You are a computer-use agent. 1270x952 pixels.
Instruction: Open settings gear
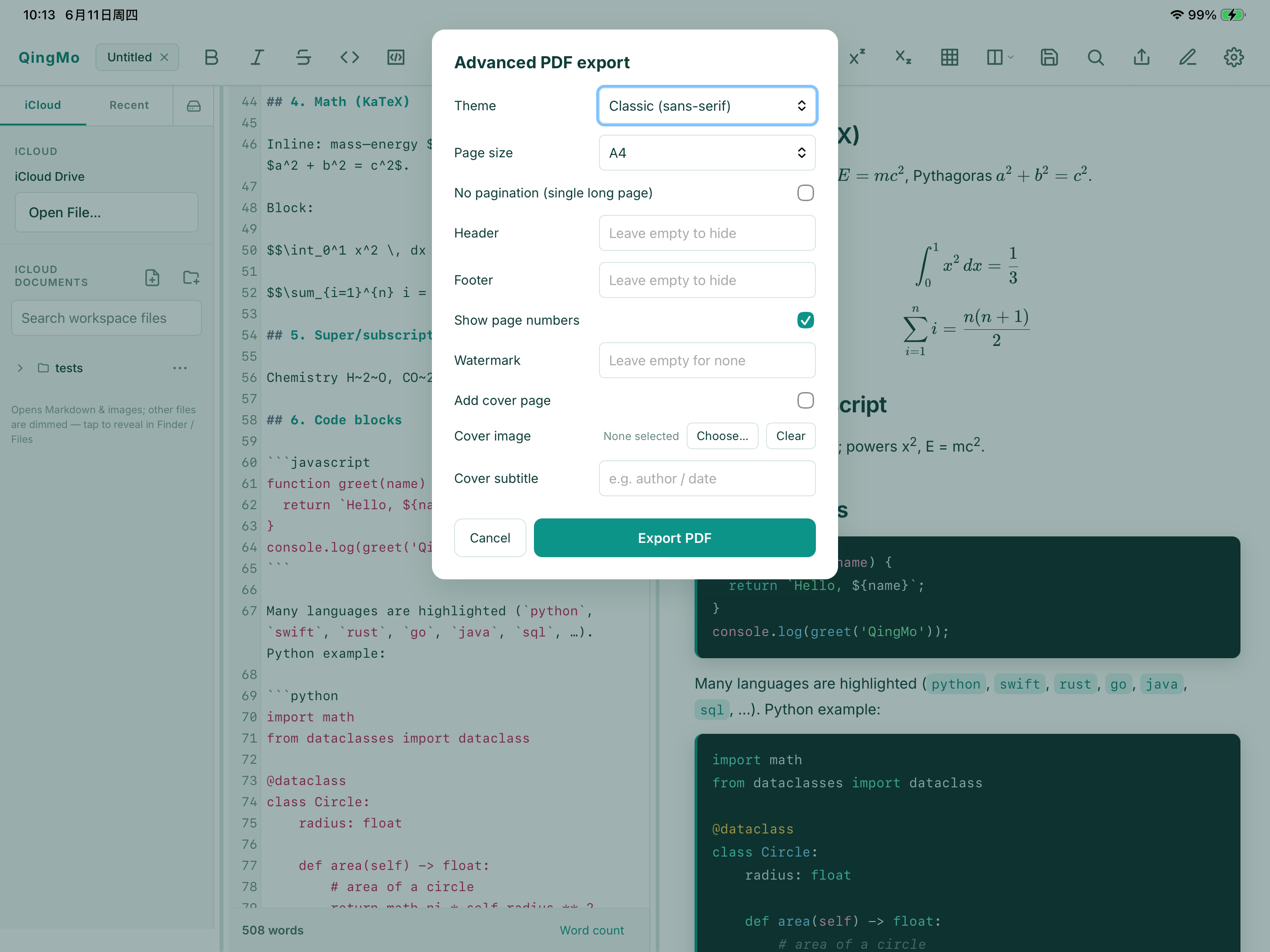[x=1233, y=57]
